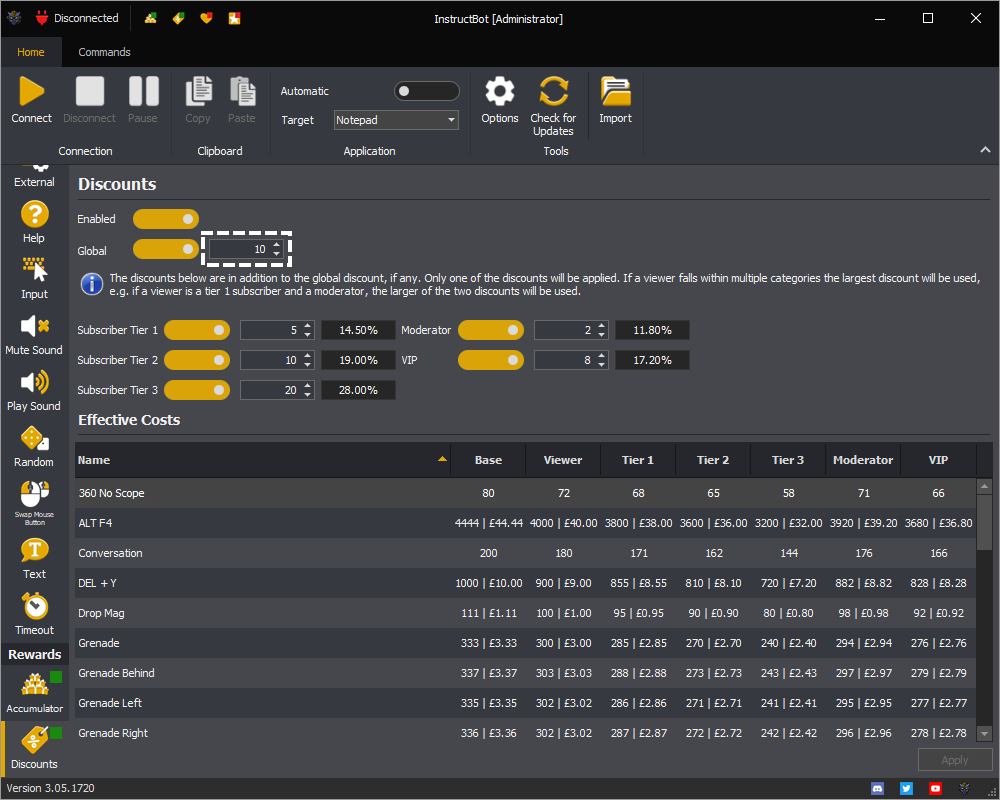Open the Accumulator rewards icon
Screen dimensions: 1000x800
pos(34,685)
